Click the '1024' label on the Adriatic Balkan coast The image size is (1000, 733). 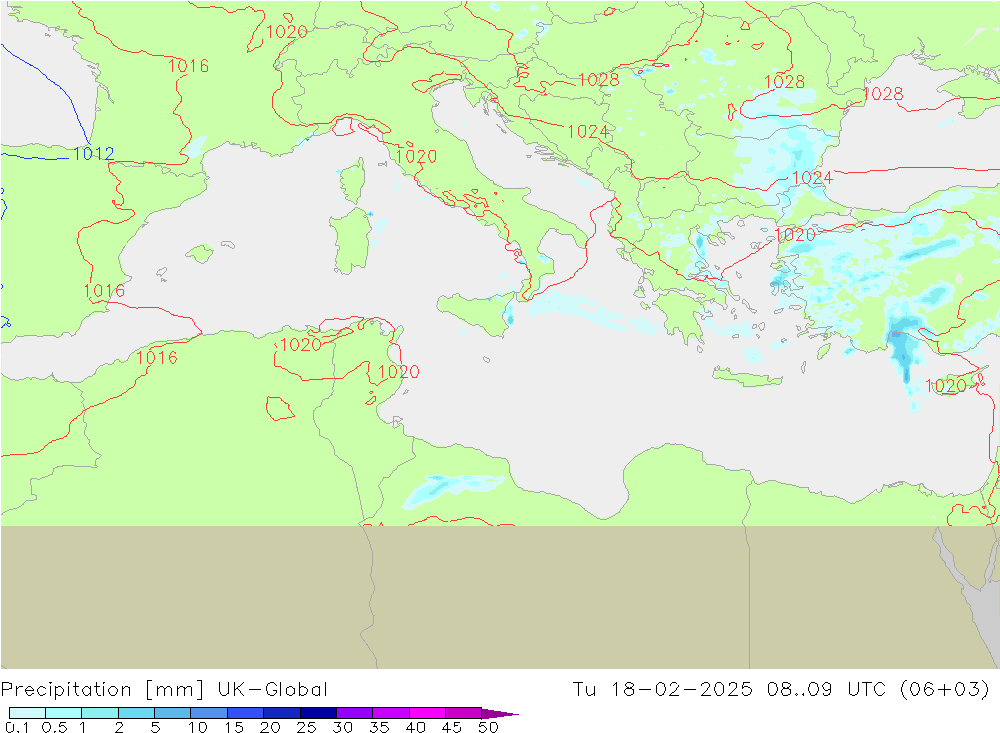click(588, 131)
